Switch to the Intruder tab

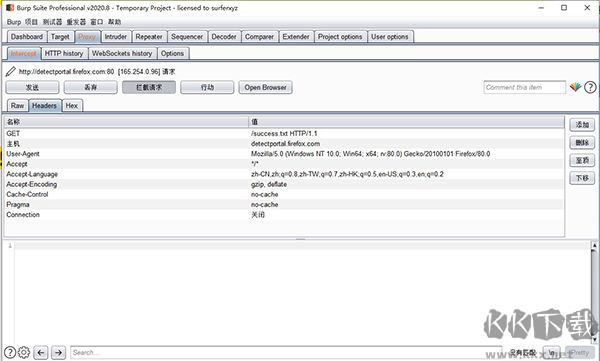coord(116,37)
